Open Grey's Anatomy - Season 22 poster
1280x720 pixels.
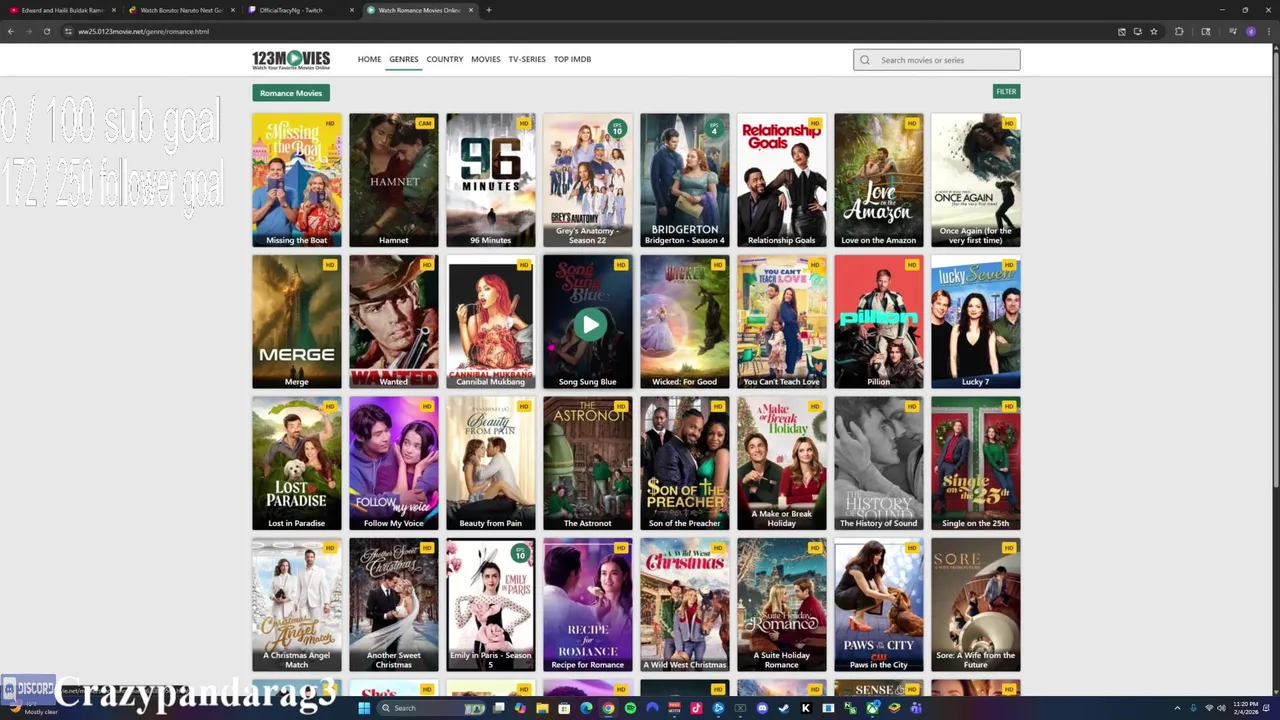[x=588, y=180]
